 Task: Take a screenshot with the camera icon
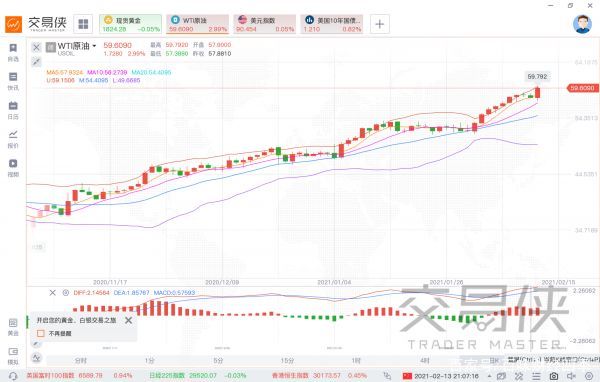(x=553, y=376)
